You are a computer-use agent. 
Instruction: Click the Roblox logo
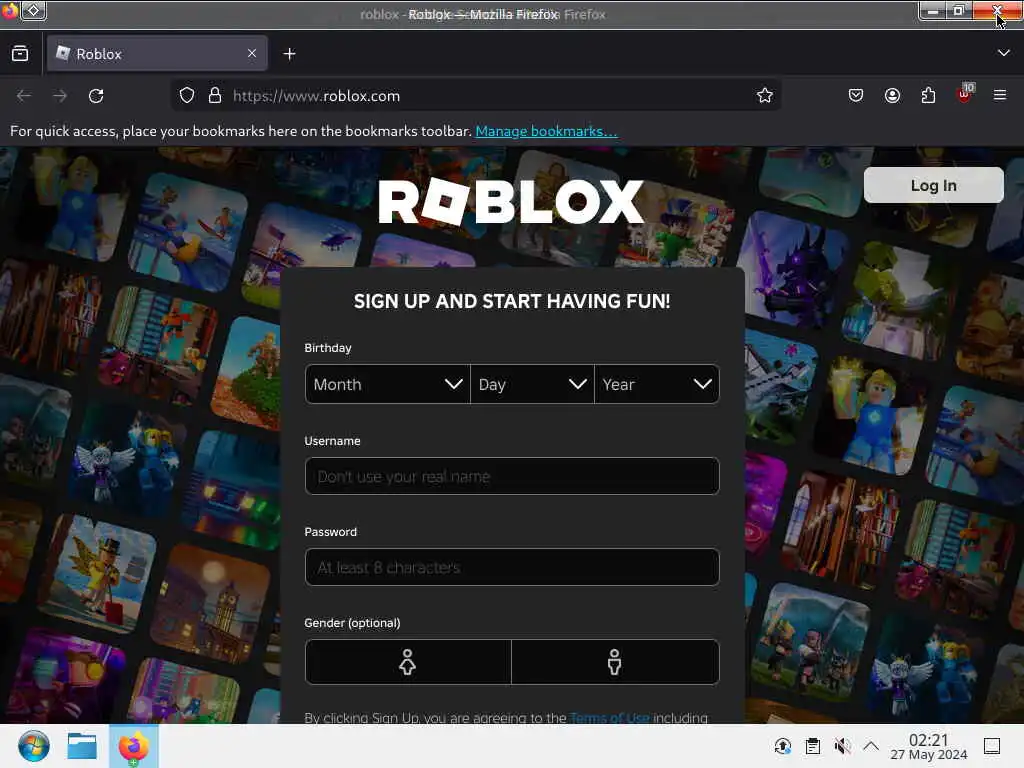pos(511,202)
